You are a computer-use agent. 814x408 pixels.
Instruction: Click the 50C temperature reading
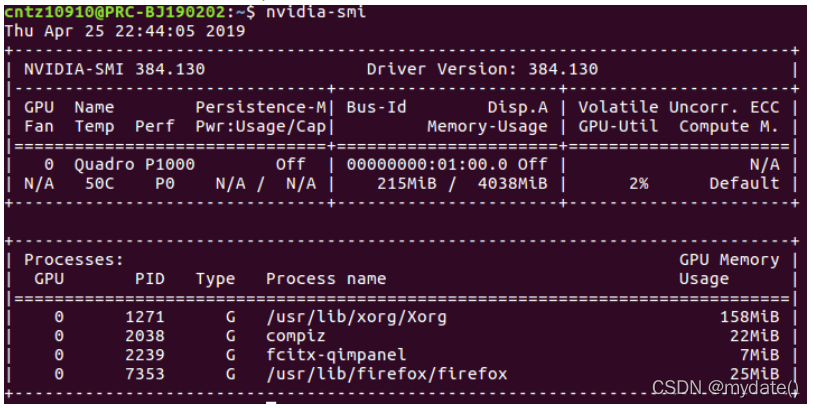[99, 184]
